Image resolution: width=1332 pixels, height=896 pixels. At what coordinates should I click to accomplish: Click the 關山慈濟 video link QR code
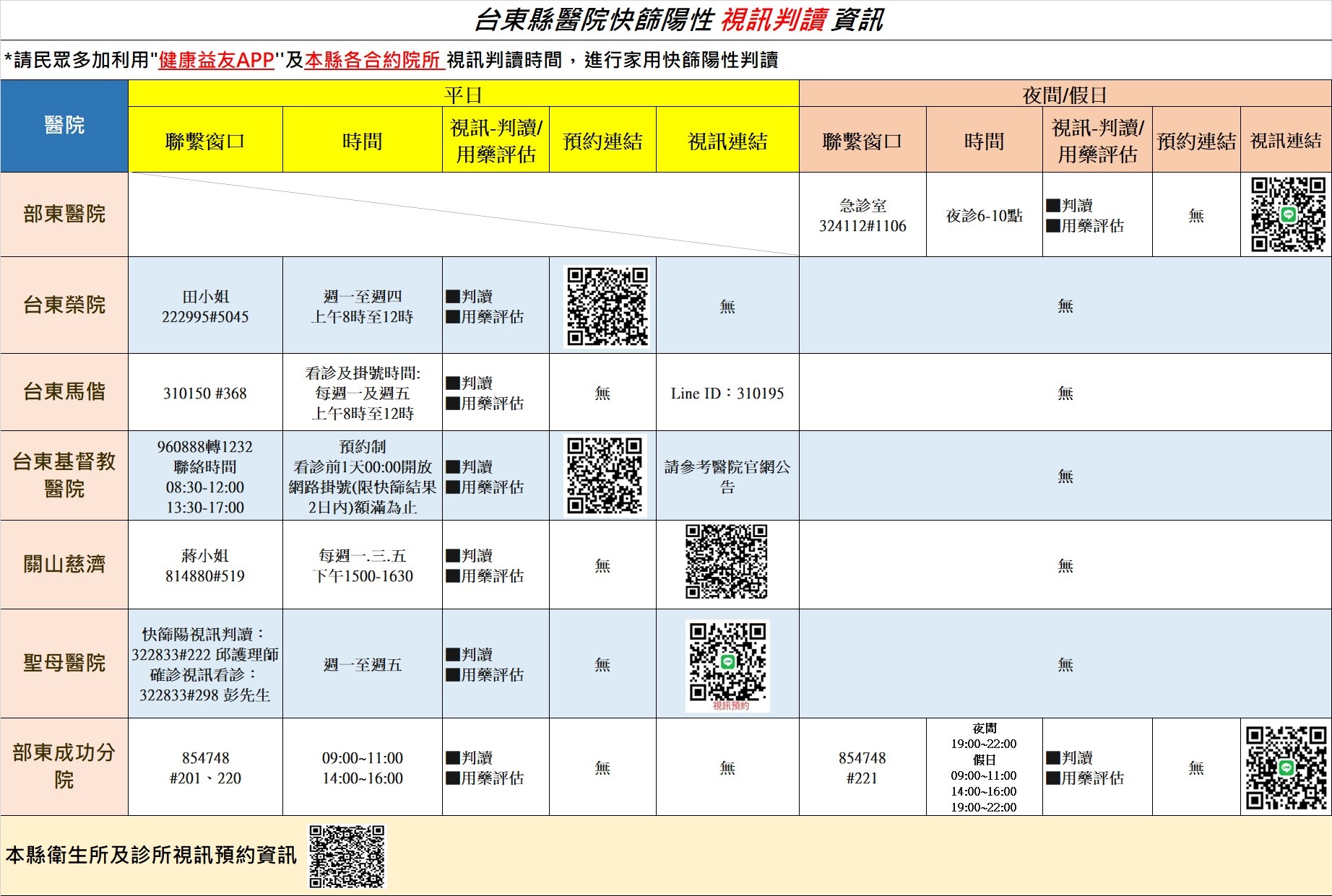click(x=727, y=562)
